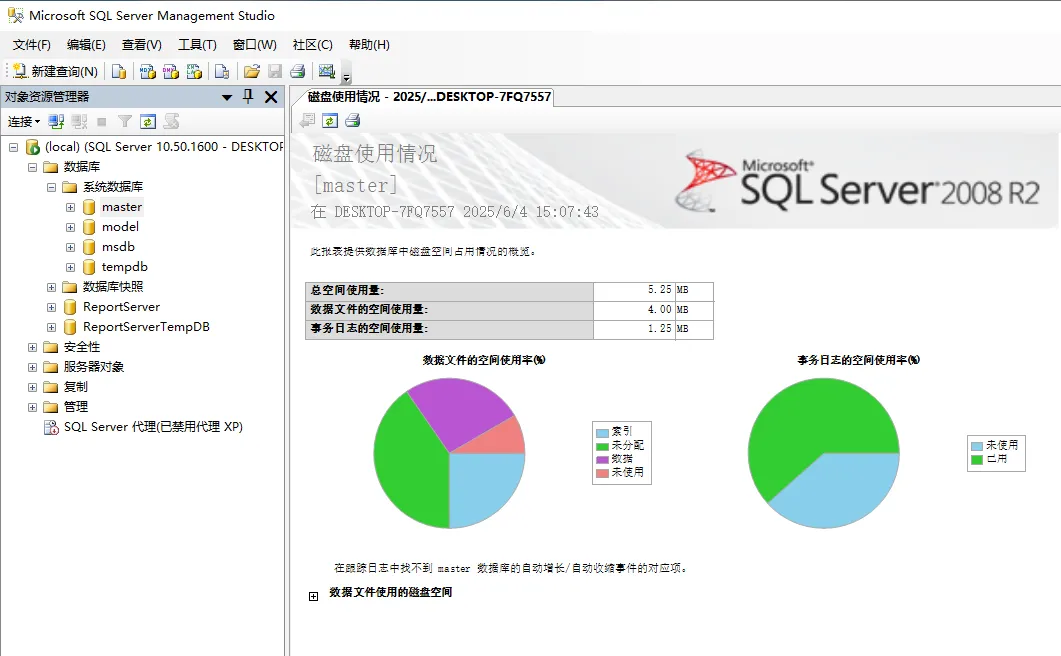Select SQL Server 代理(已禁用代理 XP) node

pos(153,427)
